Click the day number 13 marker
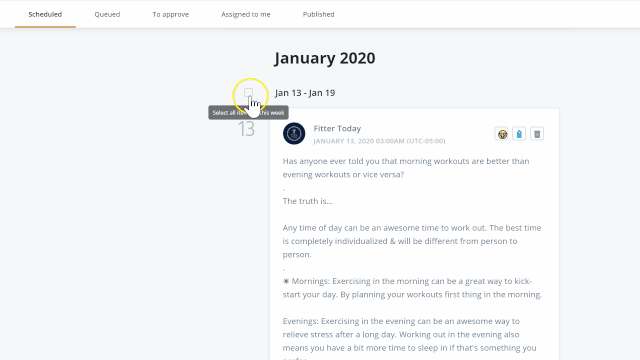This screenshot has width=640, height=360. click(x=246, y=129)
